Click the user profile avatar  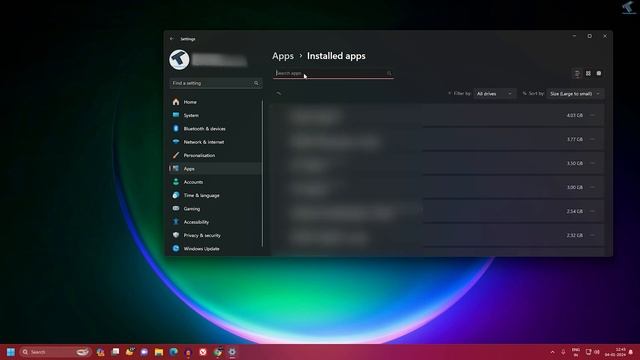tap(179, 60)
